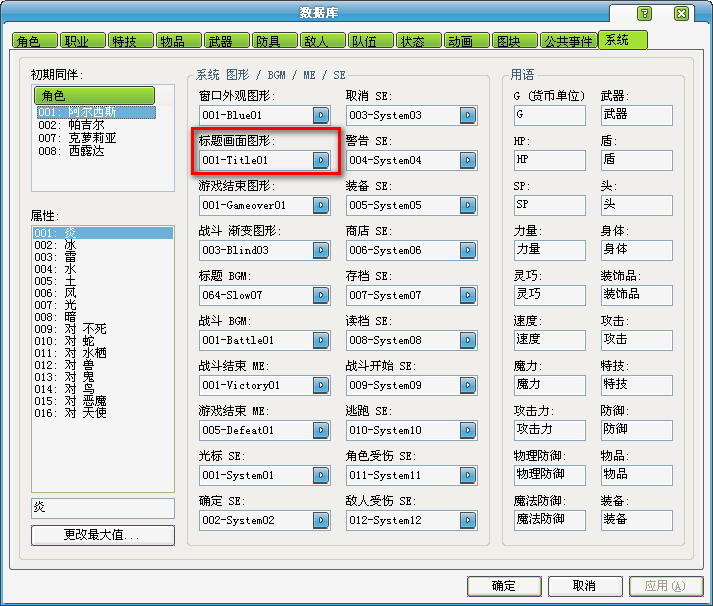Open the 动画 tab

point(467,41)
